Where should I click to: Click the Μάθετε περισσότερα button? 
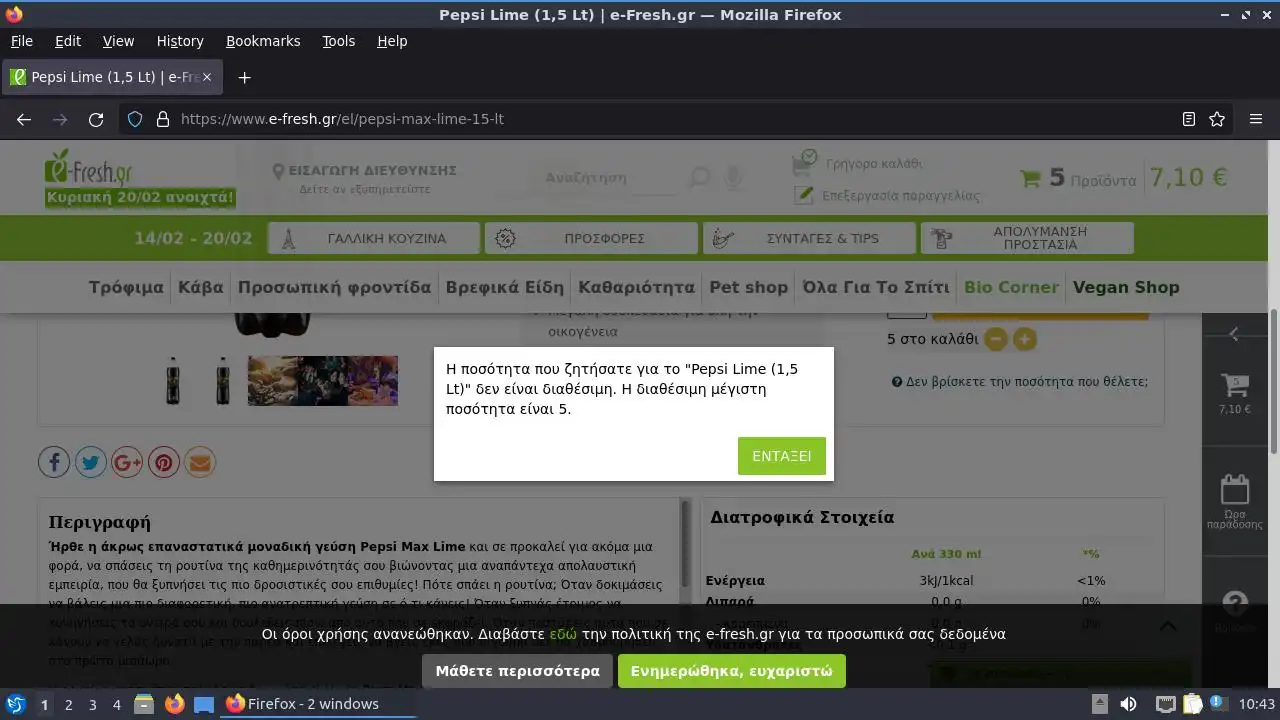[517, 671]
